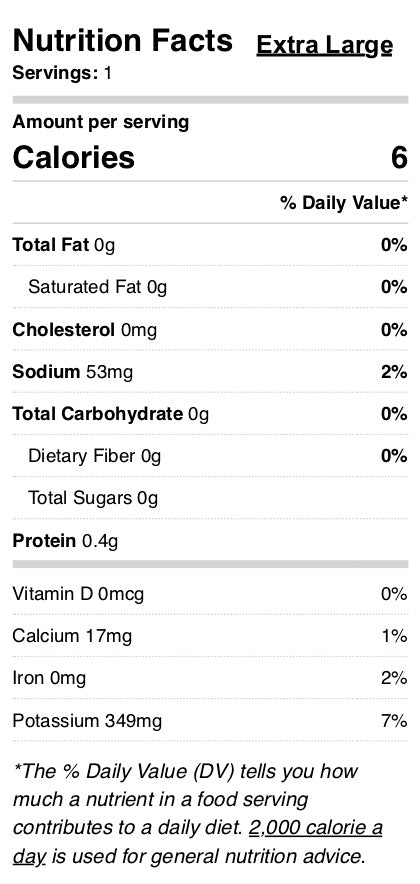Click the Total Sugars 0g row

point(210,498)
